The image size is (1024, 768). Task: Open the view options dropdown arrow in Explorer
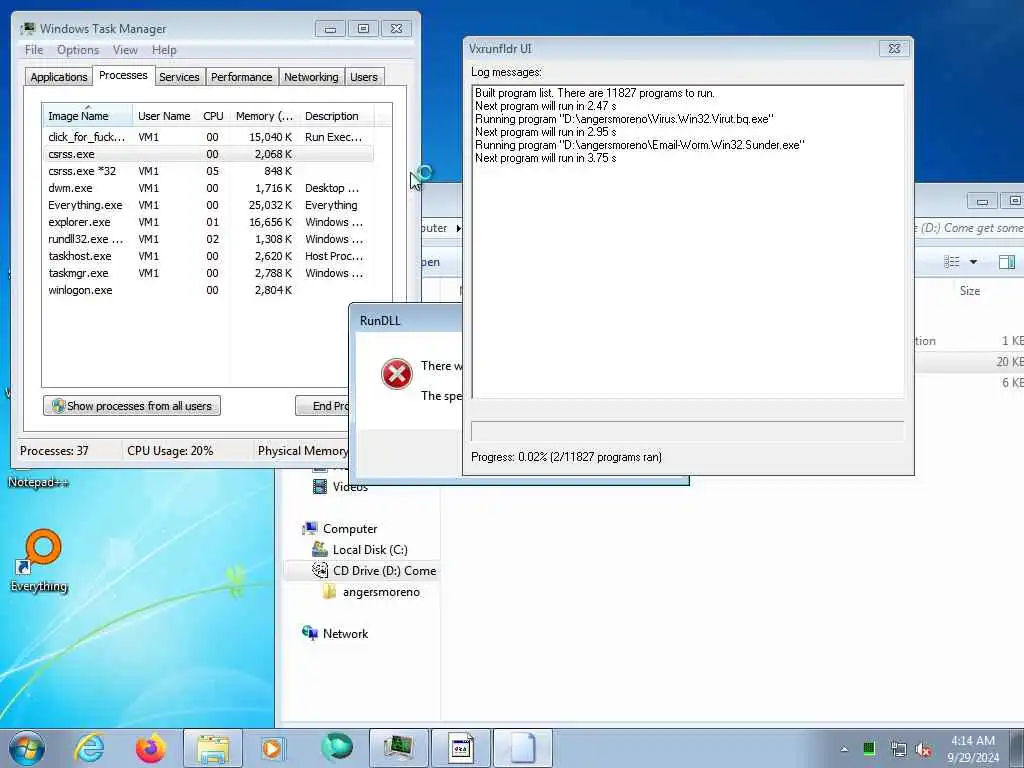coord(973,262)
